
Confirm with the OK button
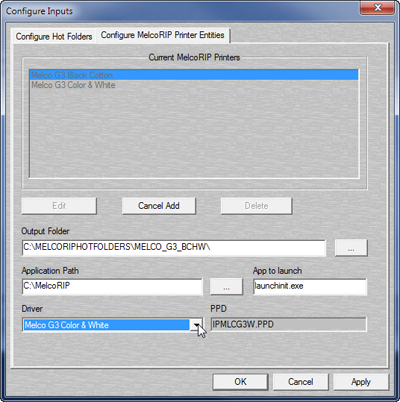pyautogui.click(x=240, y=382)
